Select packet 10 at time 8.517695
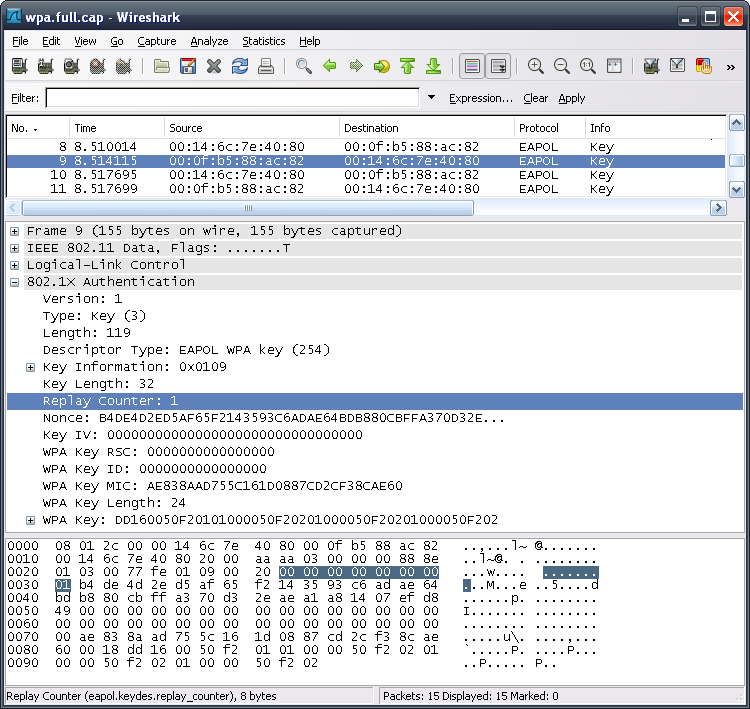The image size is (750, 709). (x=366, y=175)
